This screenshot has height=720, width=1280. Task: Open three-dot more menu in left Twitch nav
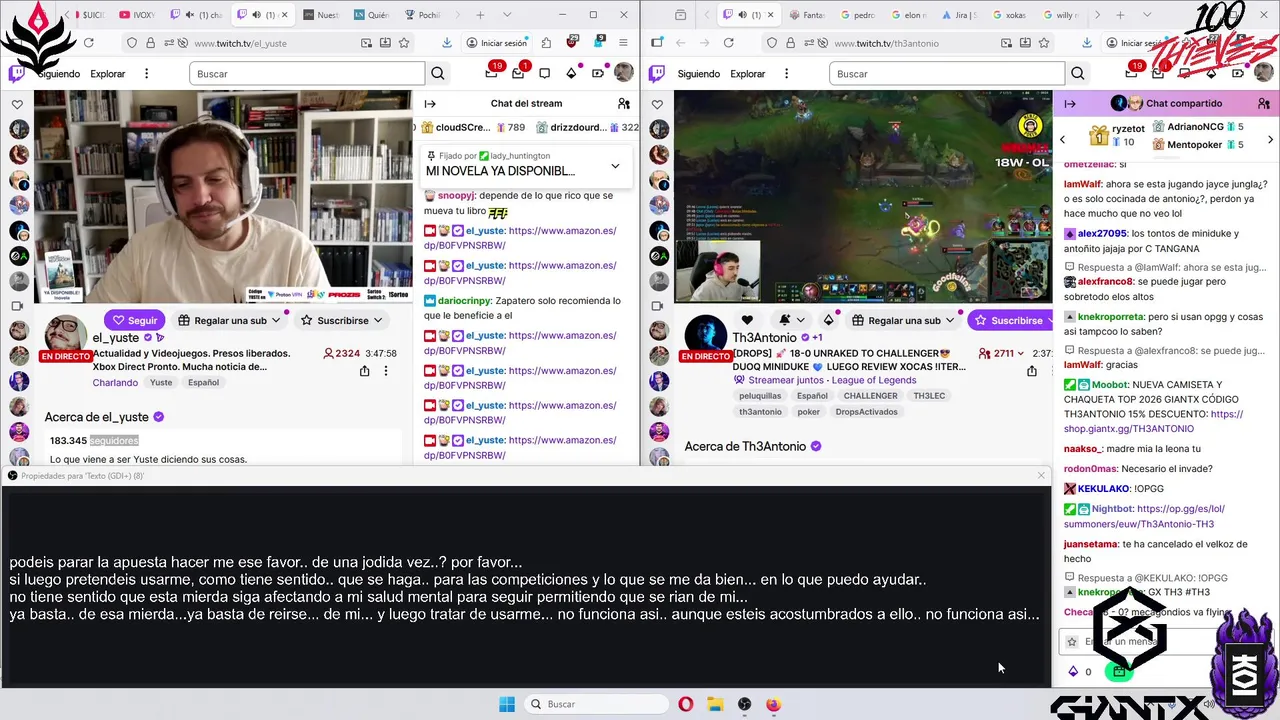pyautogui.click(x=146, y=74)
